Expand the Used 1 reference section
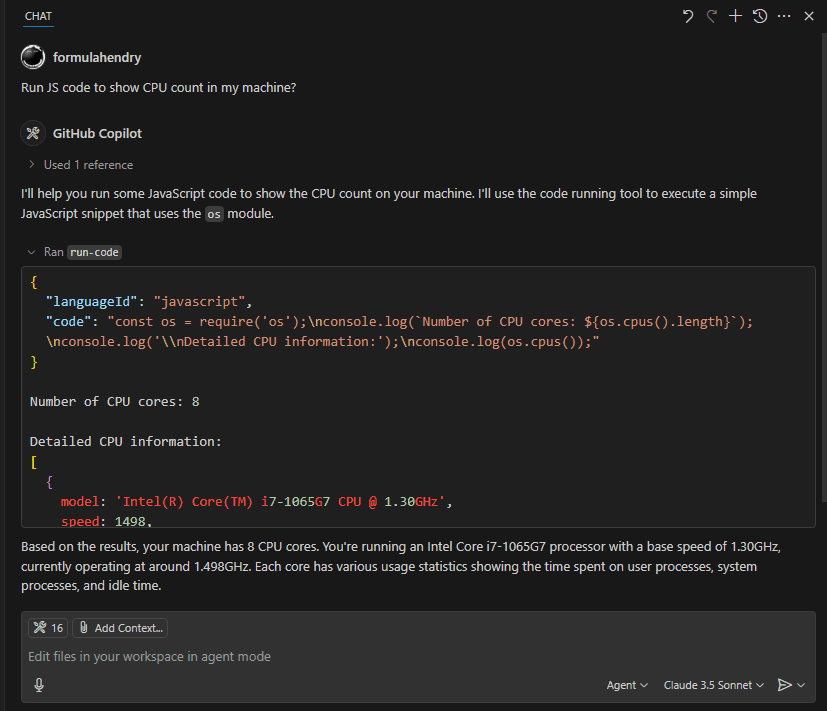 tap(81, 165)
